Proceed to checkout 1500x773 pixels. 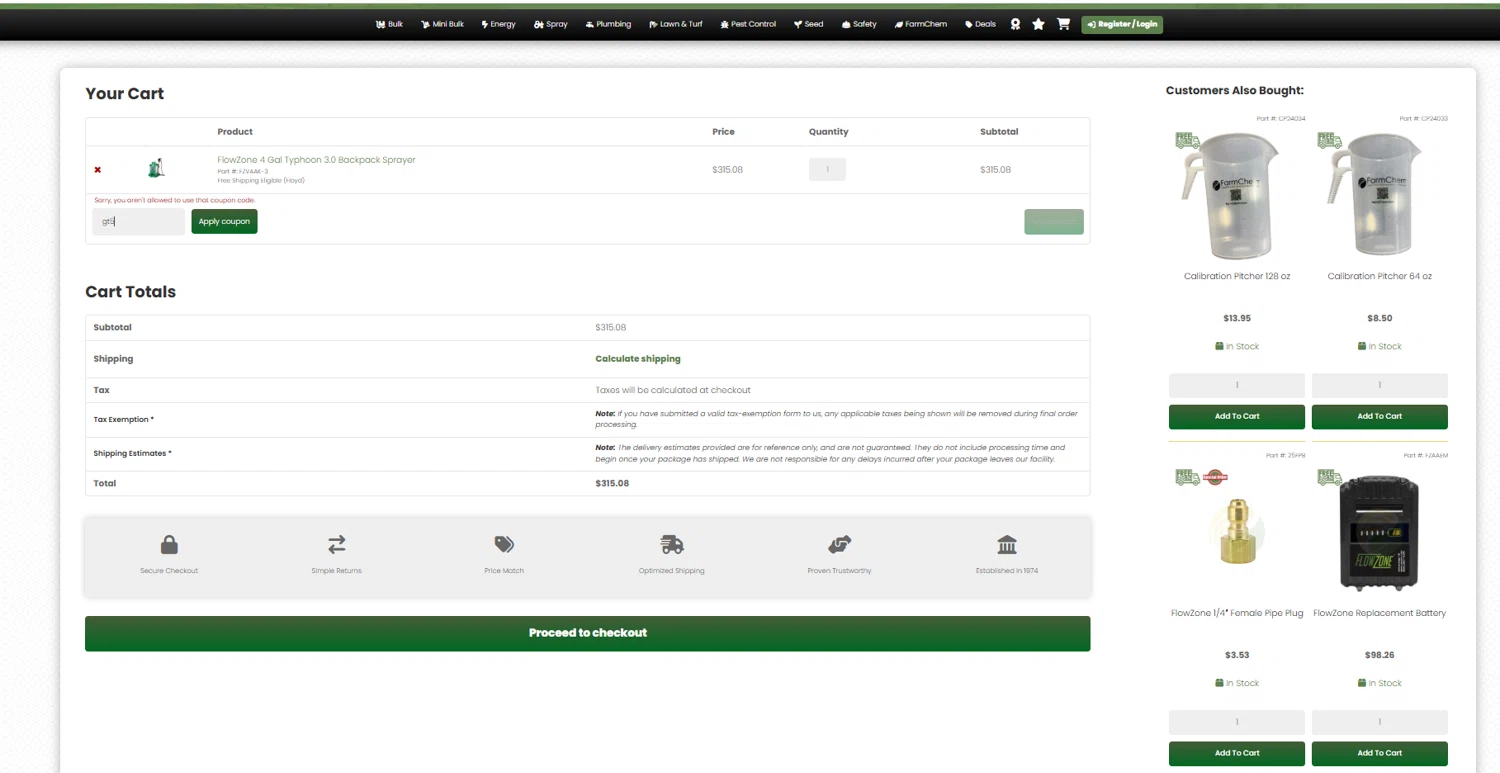[x=587, y=633]
